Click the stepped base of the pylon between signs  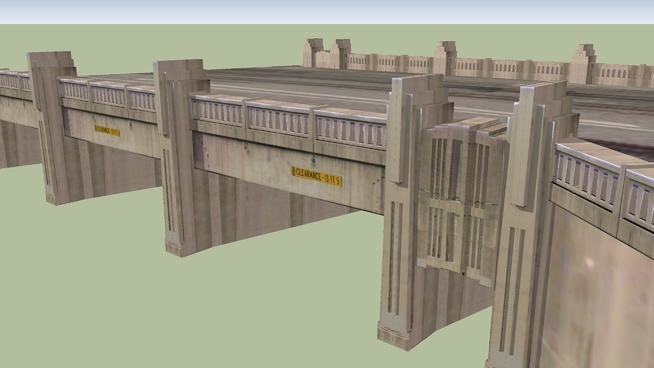coord(174,248)
